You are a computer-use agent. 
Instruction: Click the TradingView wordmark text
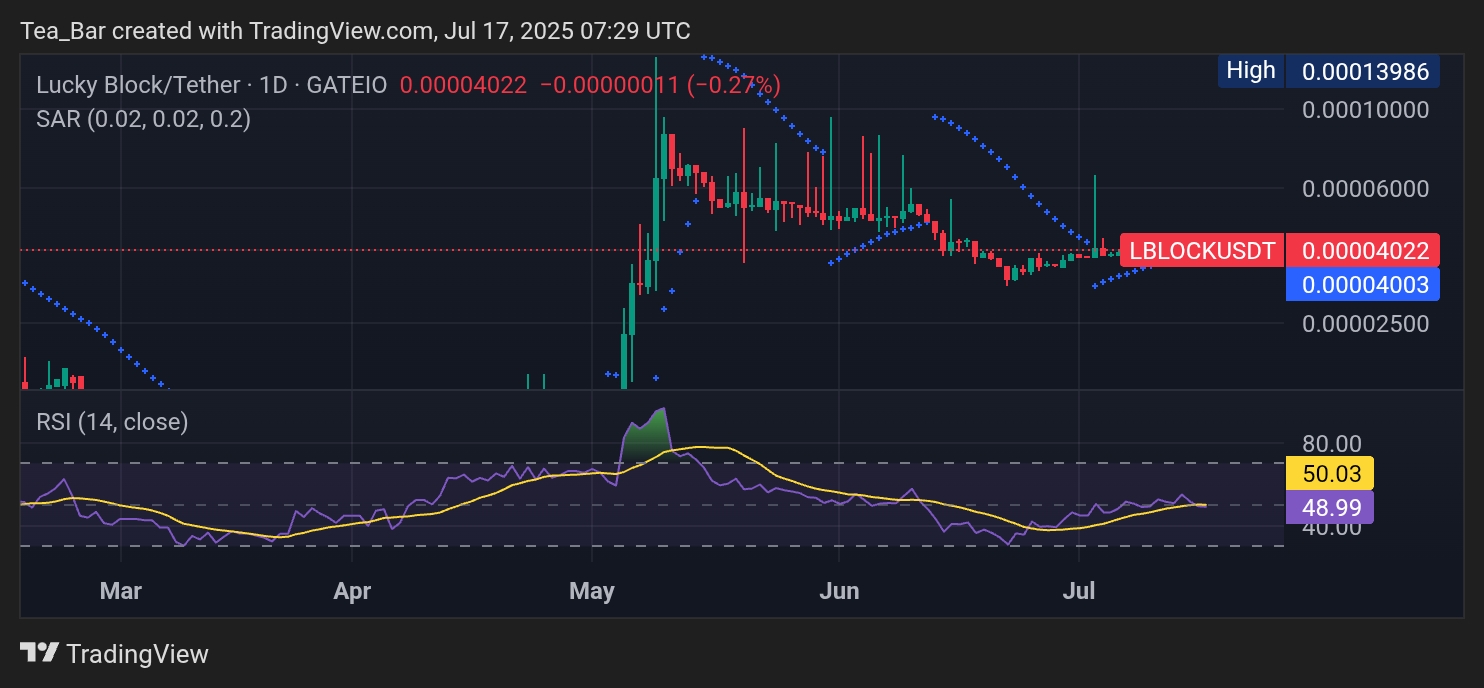137,654
